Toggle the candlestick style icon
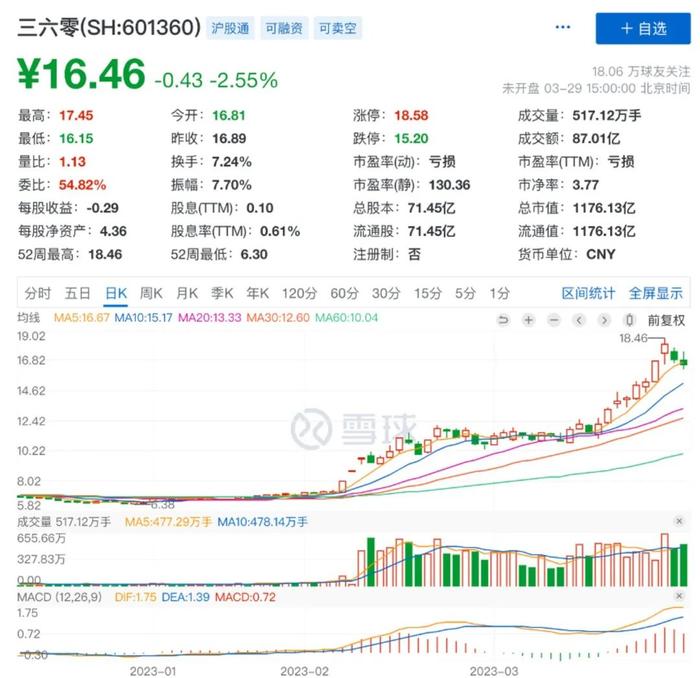 click(629, 320)
